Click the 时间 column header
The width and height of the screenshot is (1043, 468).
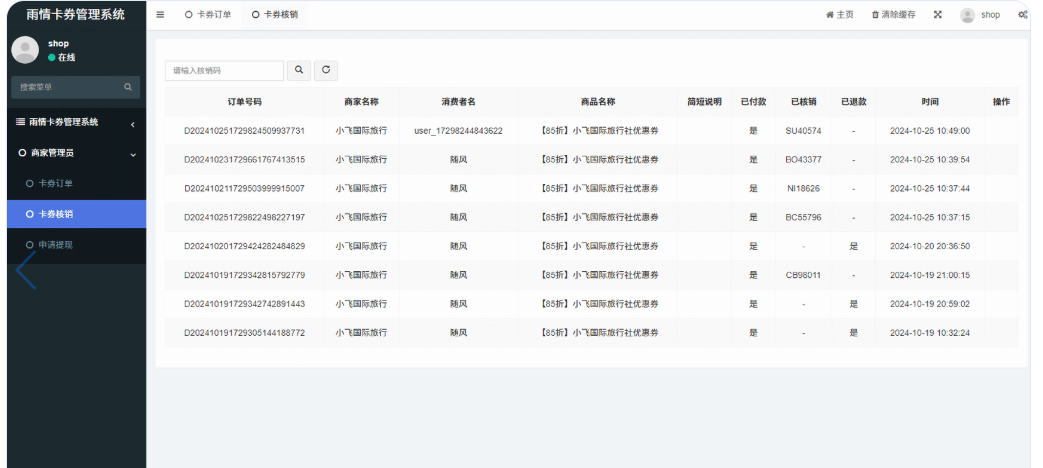(929, 102)
